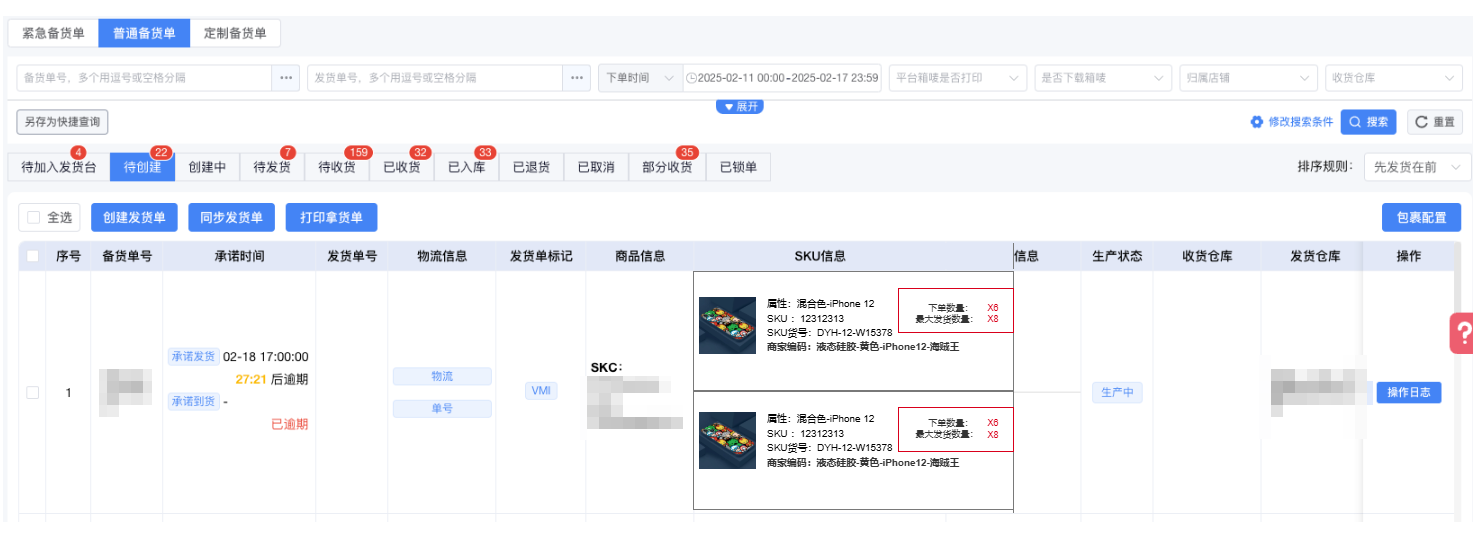Open the ellipsis next to 发货单号 field
Image resolution: width=1477 pixels, height=536 pixels.
click(x=577, y=78)
